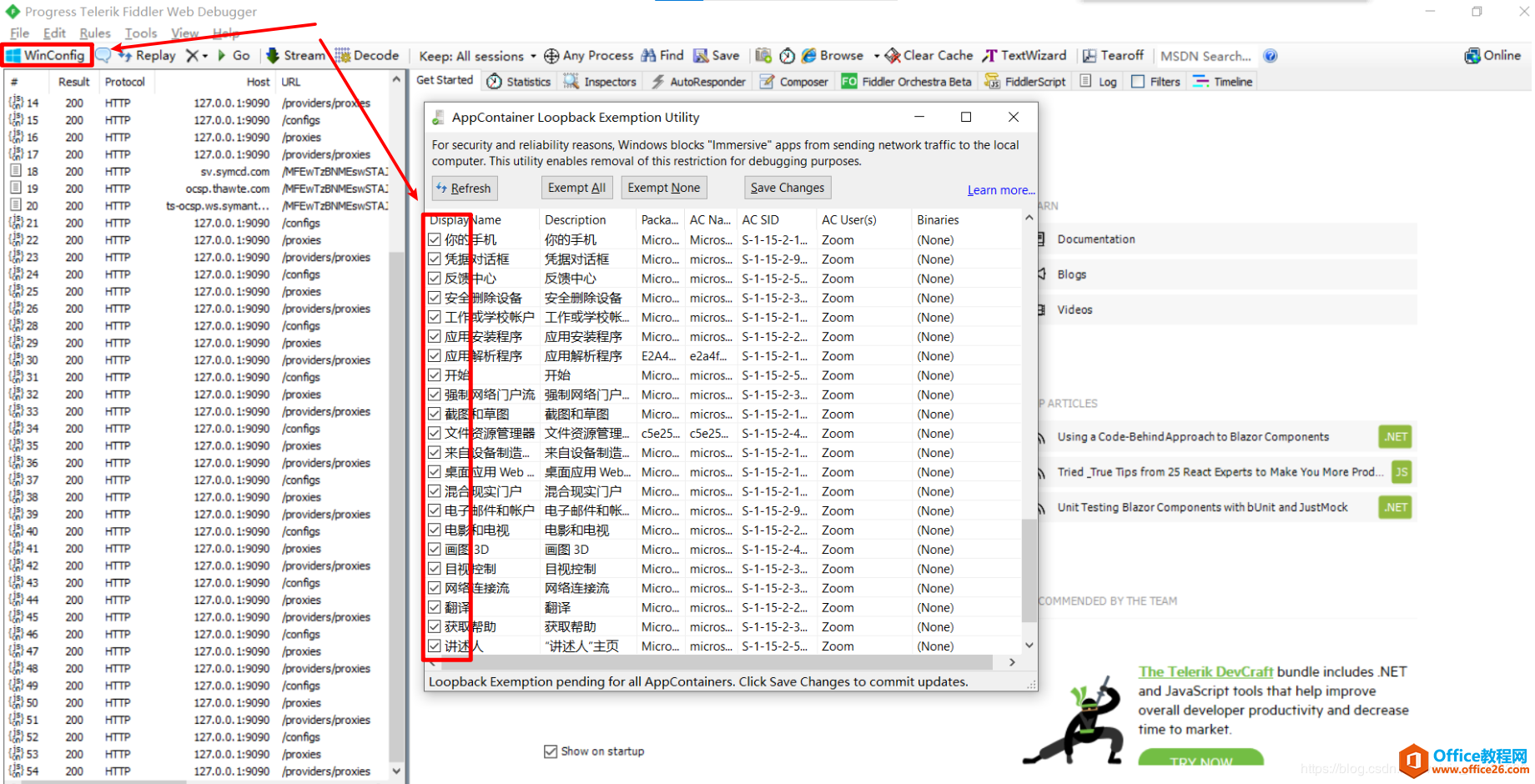Screen dimensions: 1535x784
Task: Toggle Decode option in toolbar
Action: pyautogui.click(x=367, y=55)
